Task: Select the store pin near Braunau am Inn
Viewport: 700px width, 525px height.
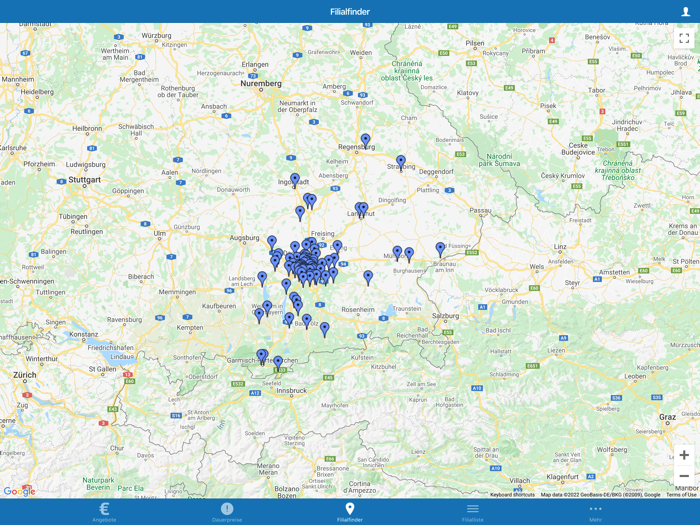Action: pyautogui.click(x=440, y=250)
